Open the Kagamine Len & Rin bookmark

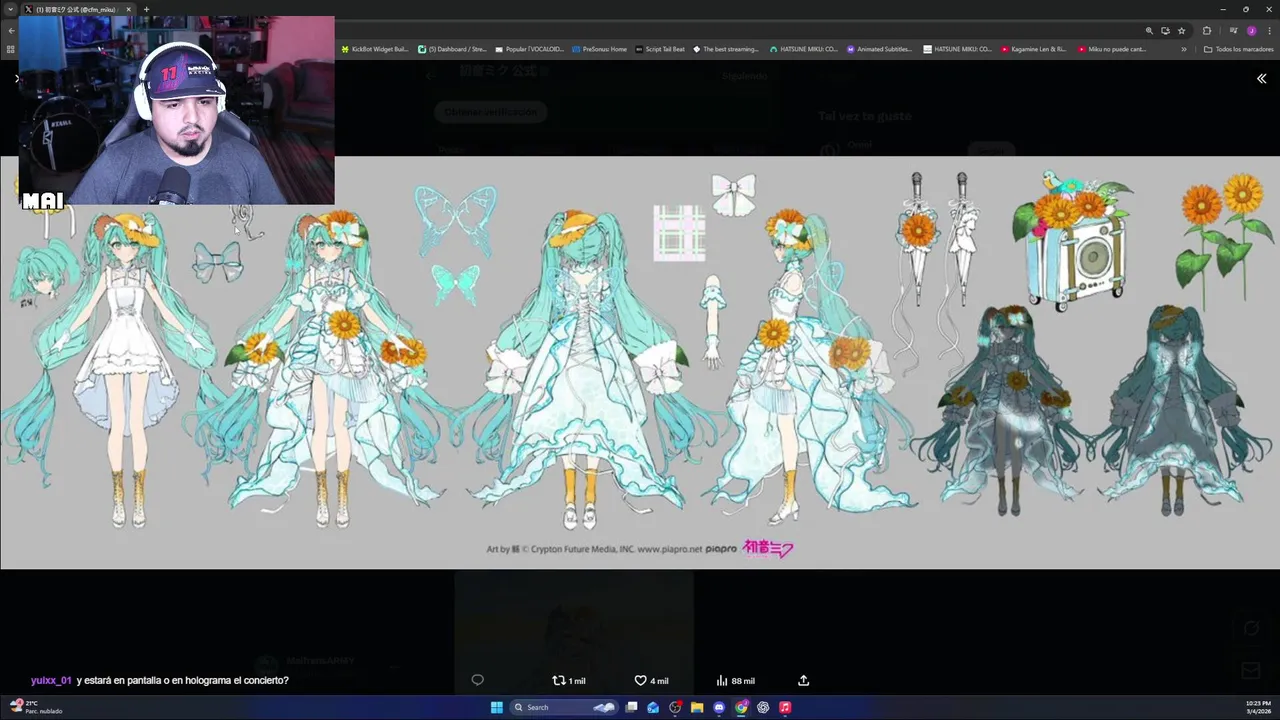coord(1033,49)
